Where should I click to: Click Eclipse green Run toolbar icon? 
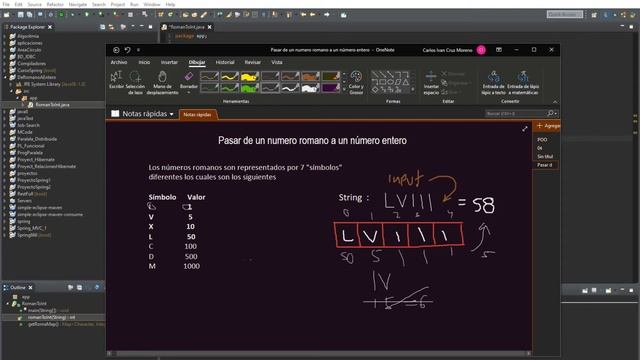pos(87,15)
